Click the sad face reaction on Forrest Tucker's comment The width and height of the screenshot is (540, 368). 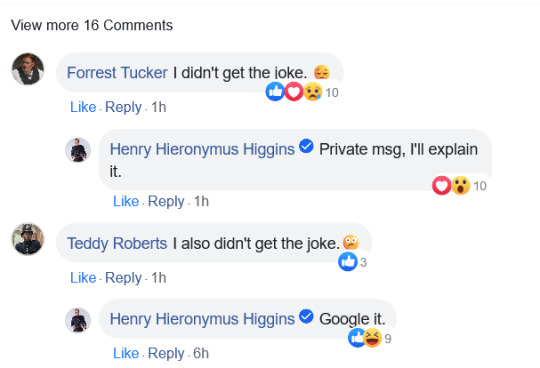(x=312, y=92)
